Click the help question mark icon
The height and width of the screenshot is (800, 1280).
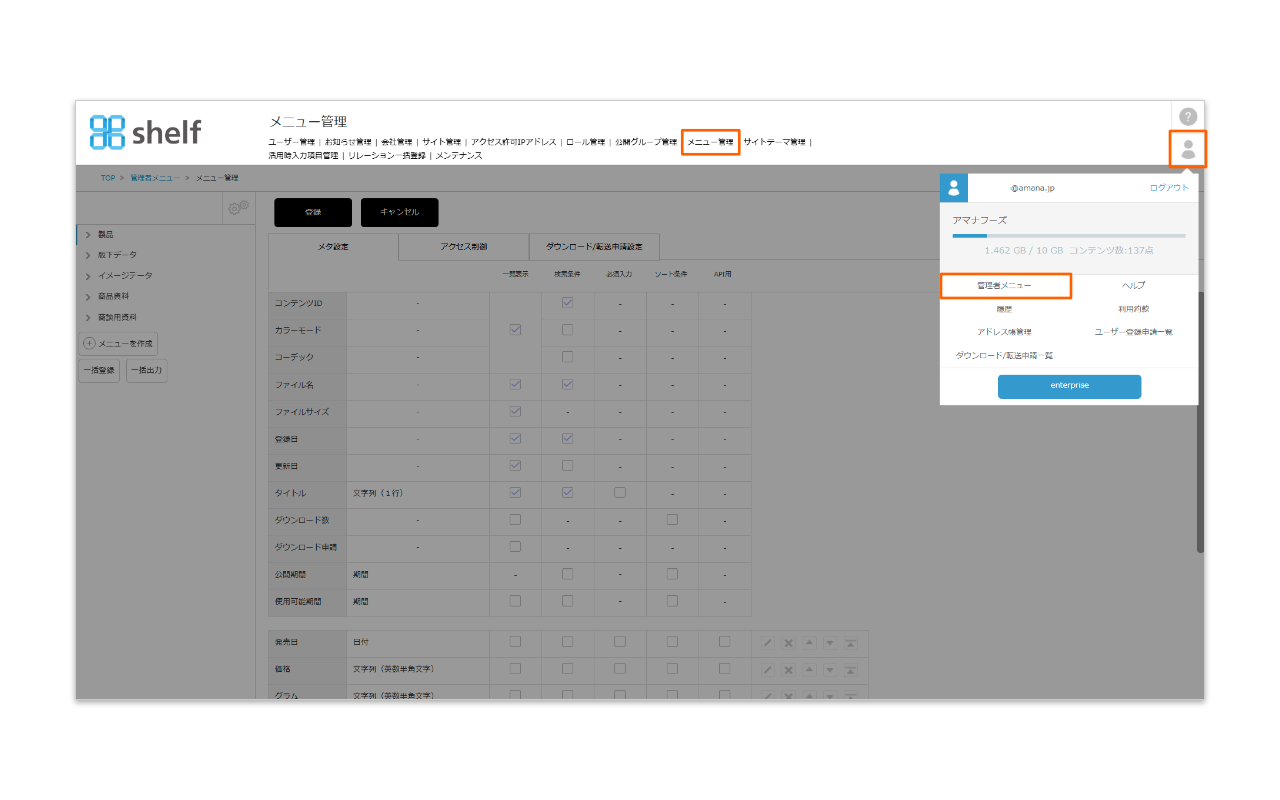coord(1188,116)
